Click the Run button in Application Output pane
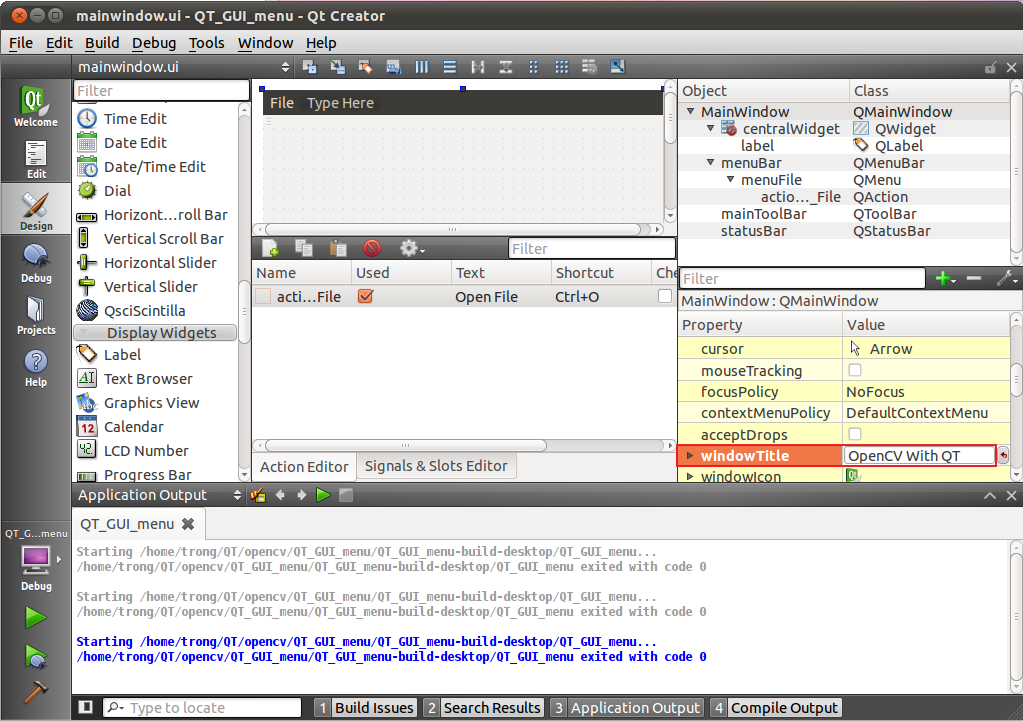Viewport: 1023px width, 721px height. 322,494
